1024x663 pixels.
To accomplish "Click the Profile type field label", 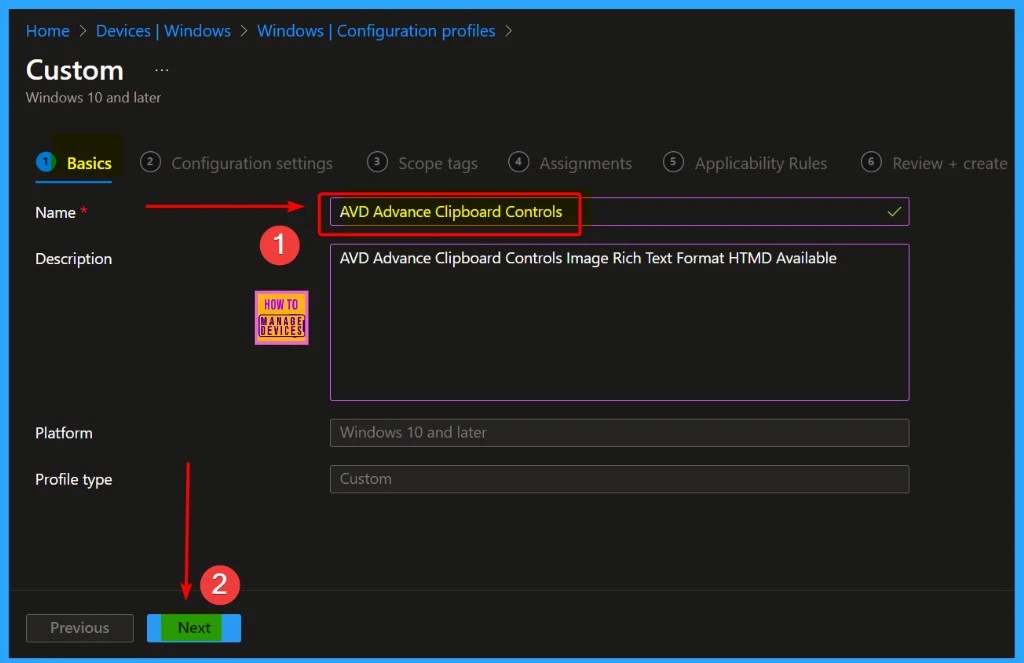I will 74,479.
